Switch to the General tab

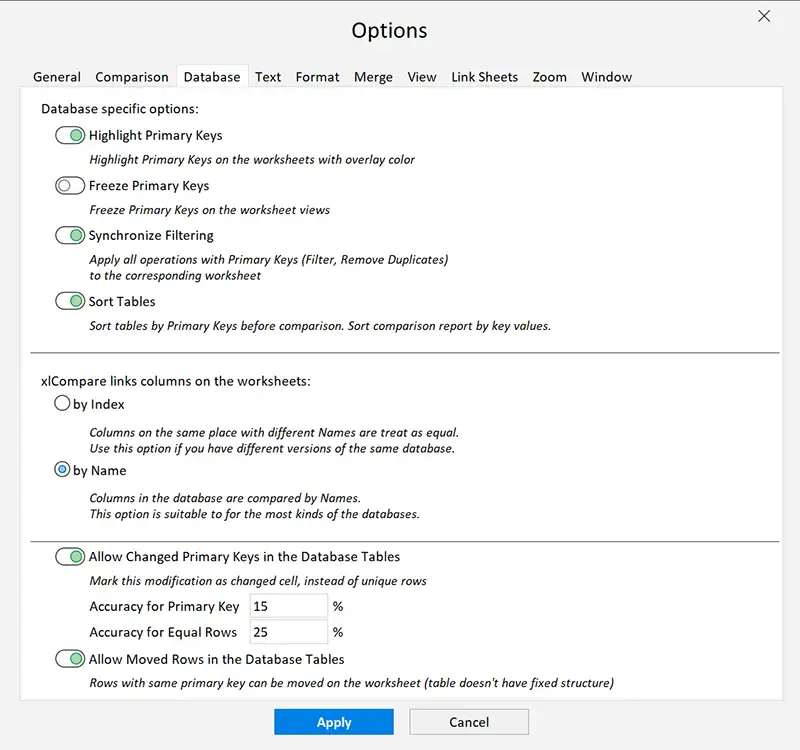pyautogui.click(x=57, y=77)
